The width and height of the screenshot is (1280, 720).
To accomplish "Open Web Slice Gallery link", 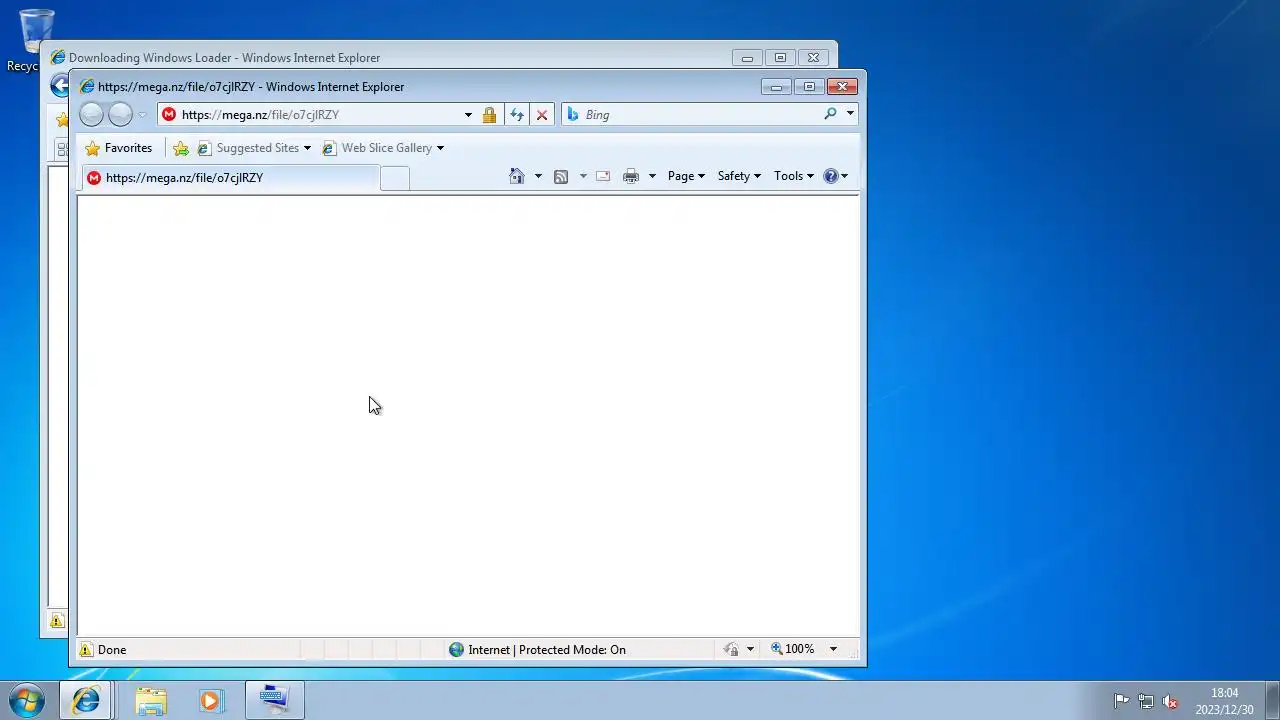I will (383, 148).
